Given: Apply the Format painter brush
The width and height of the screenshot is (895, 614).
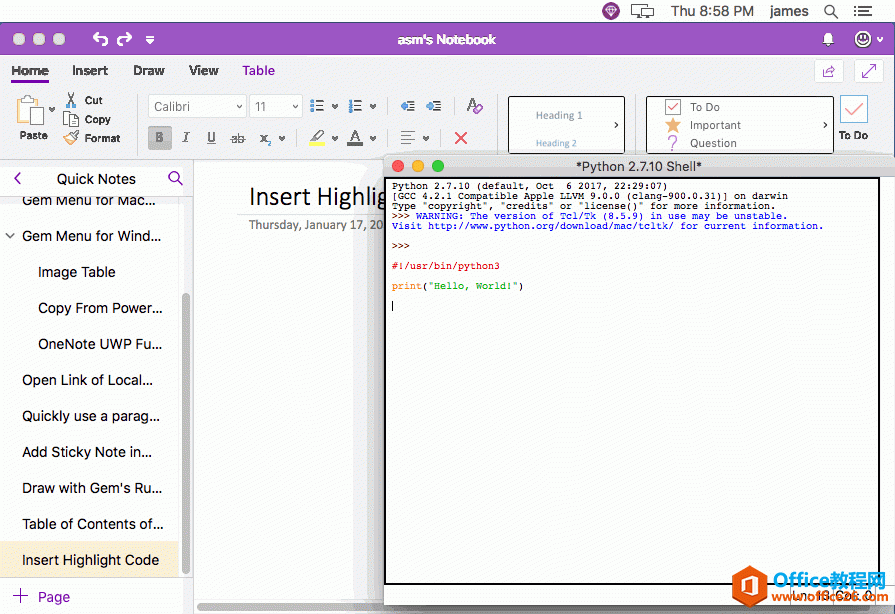Looking at the screenshot, I should point(72,138).
